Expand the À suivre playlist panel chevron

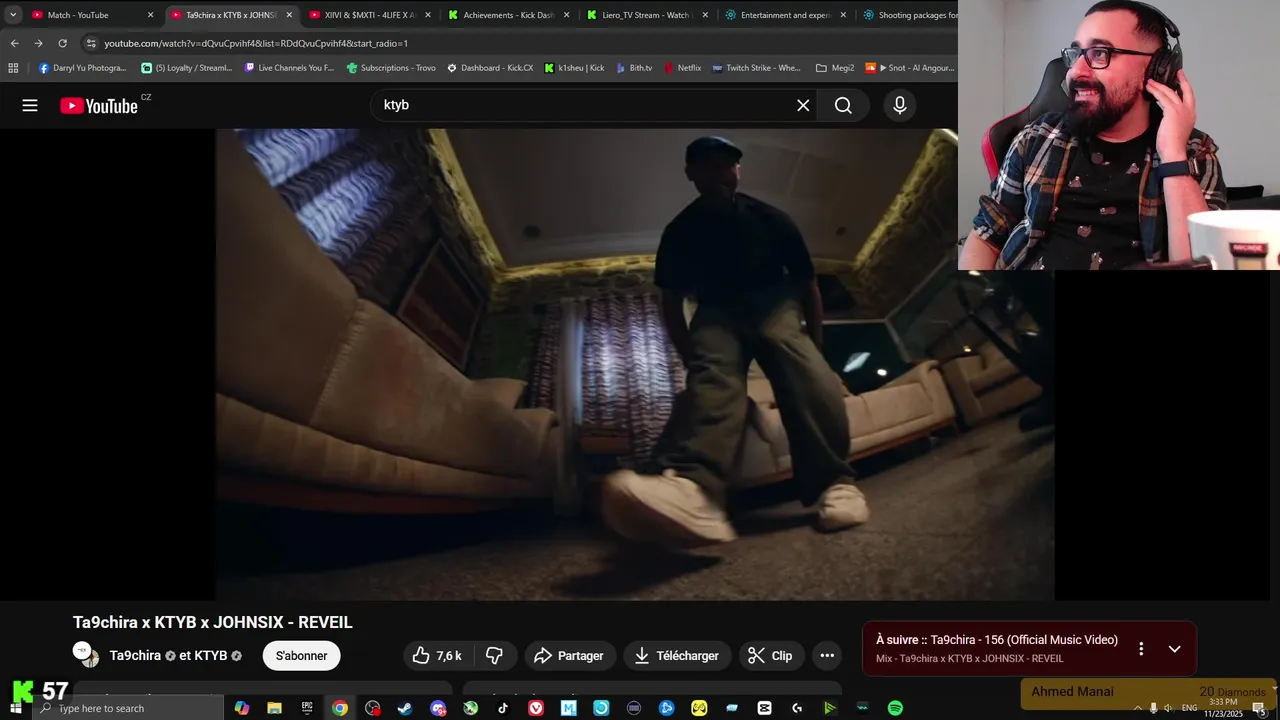click(x=1175, y=649)
